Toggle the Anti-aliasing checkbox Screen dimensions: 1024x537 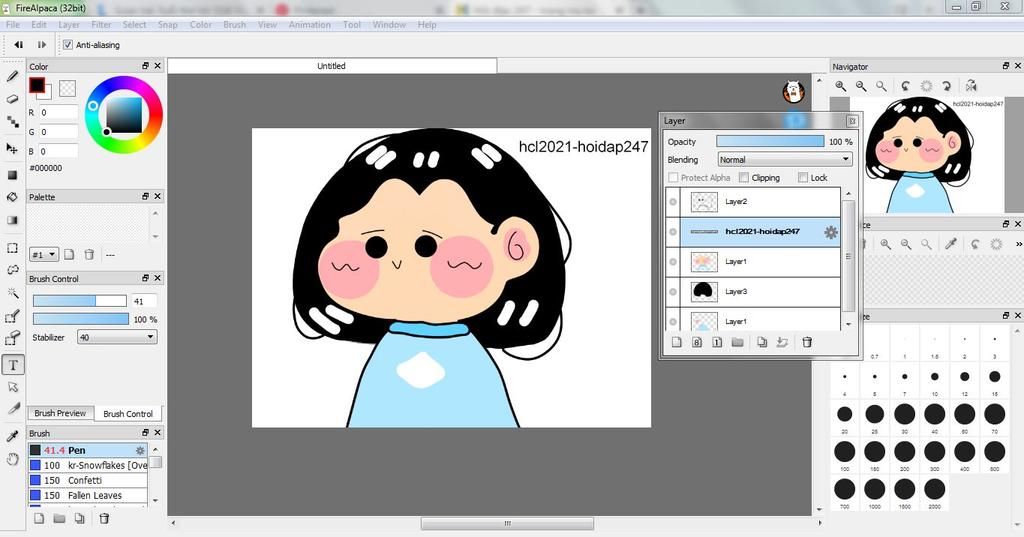click(68, 45)
